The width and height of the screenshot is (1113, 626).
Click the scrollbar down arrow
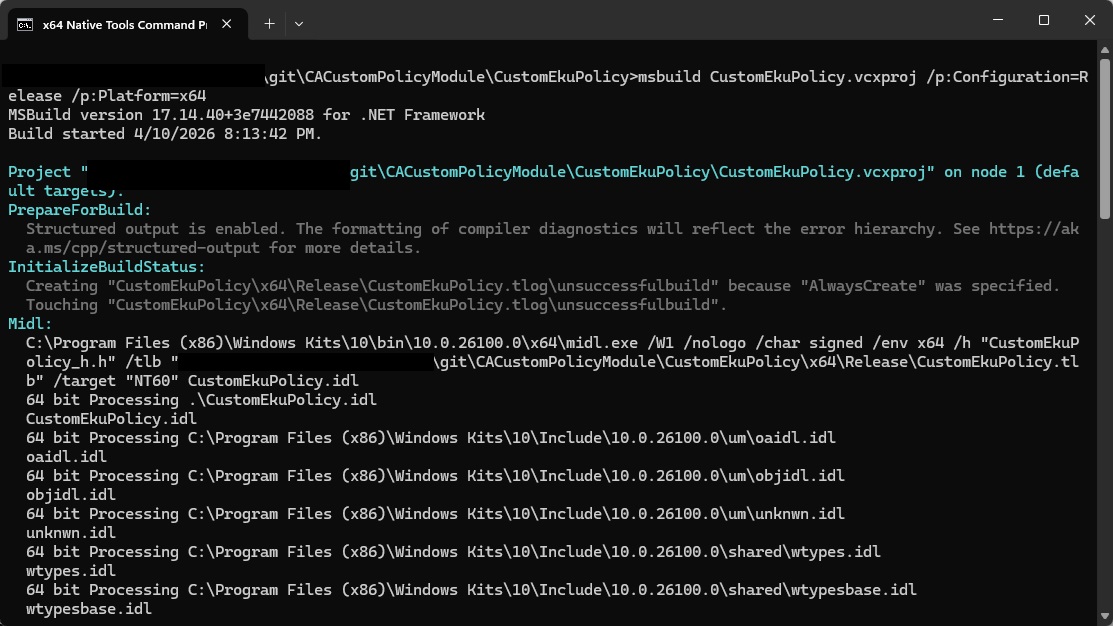click(1104, 615)
